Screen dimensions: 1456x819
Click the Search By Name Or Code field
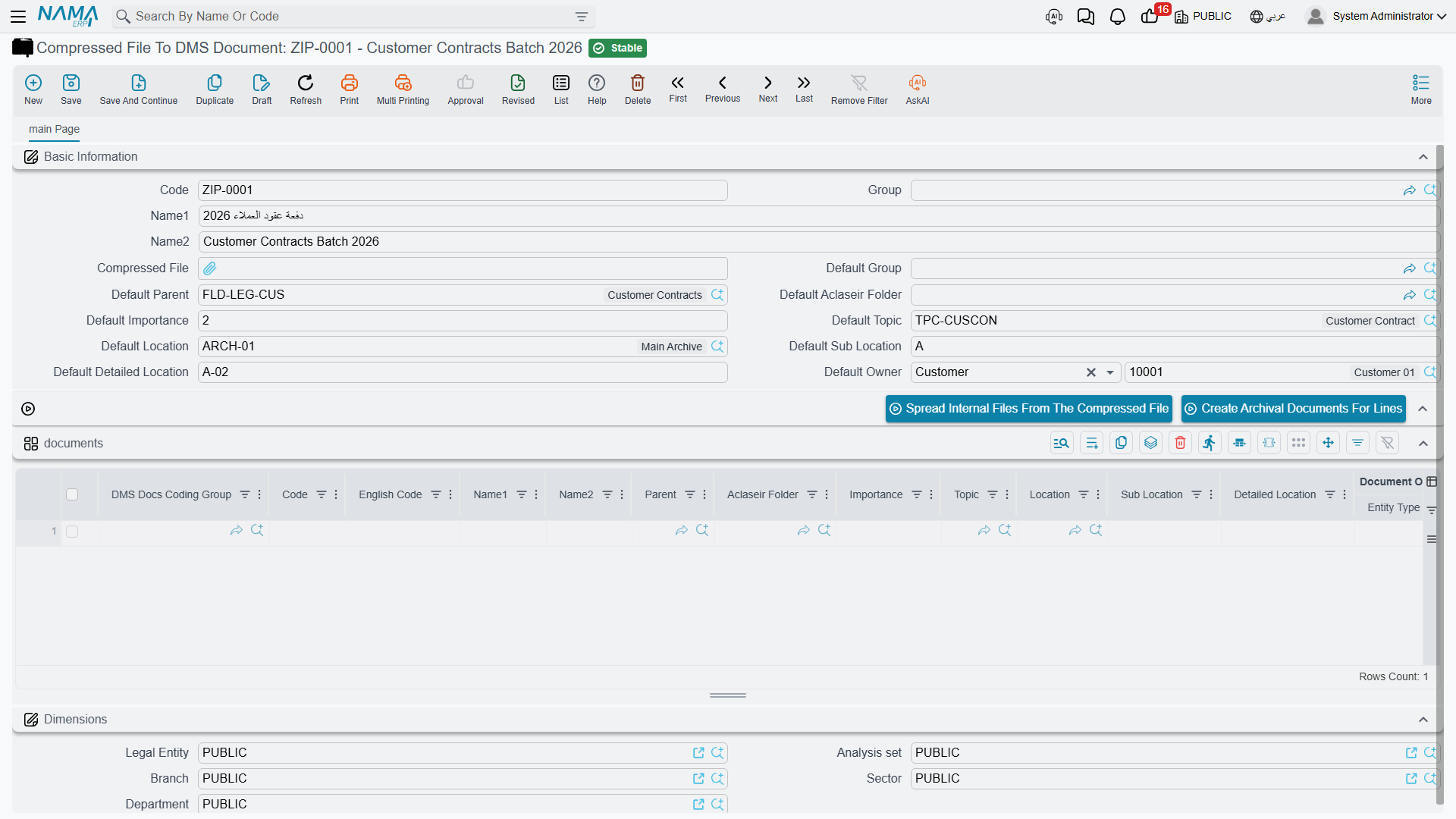click(x=353, y=17)
